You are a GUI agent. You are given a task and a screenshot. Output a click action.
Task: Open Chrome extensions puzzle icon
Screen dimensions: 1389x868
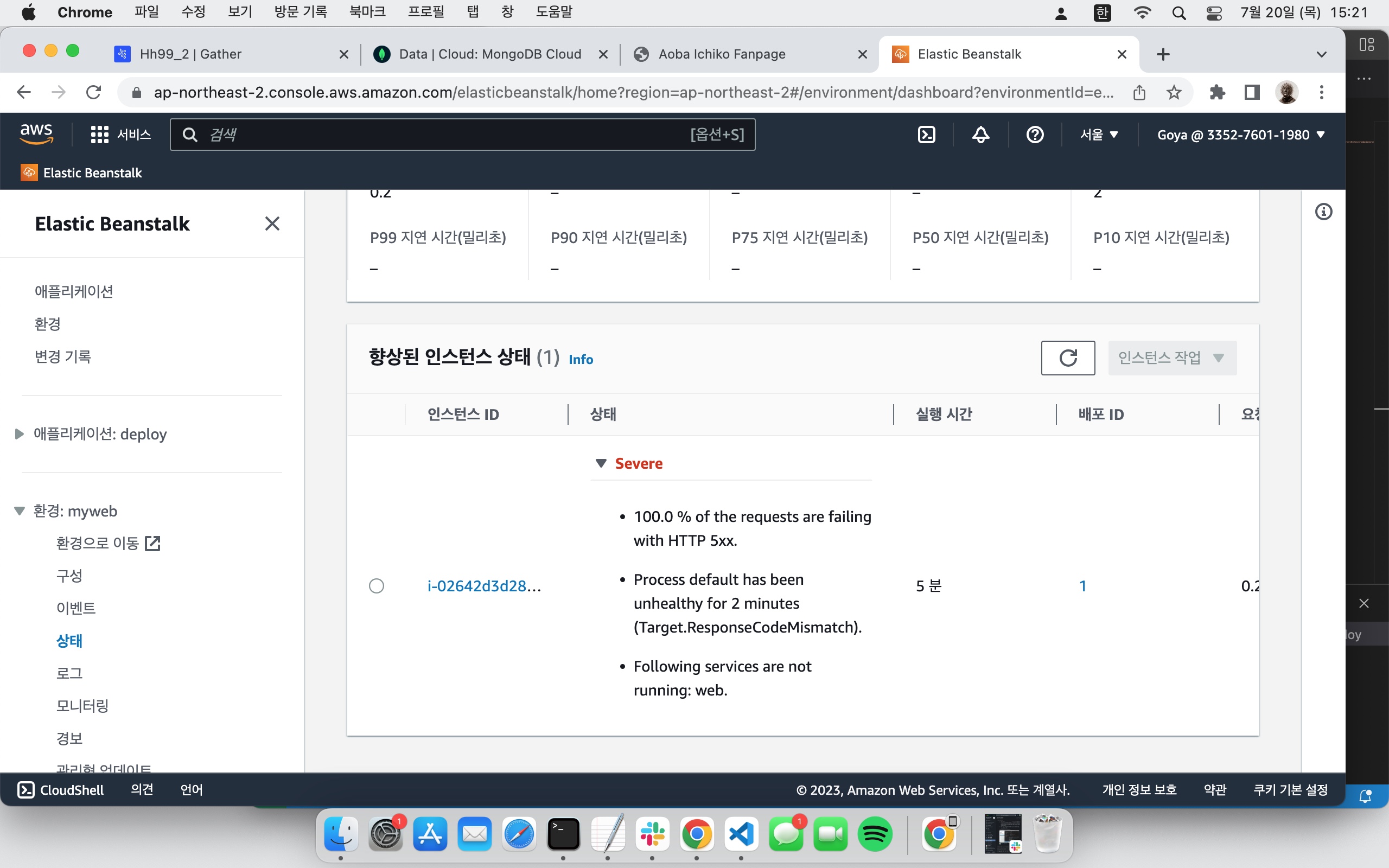pyautogui.click(x=1217, y=92)
